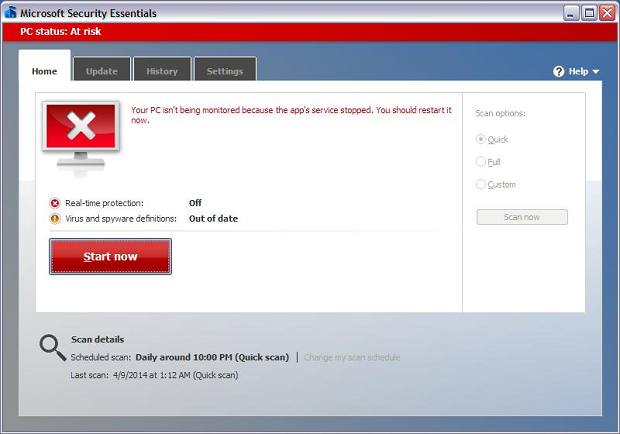620x434 pixels.
Task: Click 'Daily around 10:00 PM (Quick scan)' text
Action: 212,357
